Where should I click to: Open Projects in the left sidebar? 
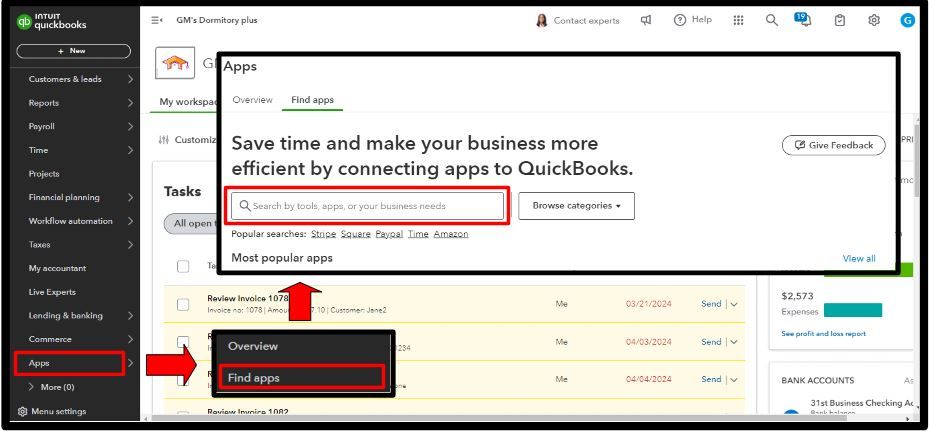44,174
